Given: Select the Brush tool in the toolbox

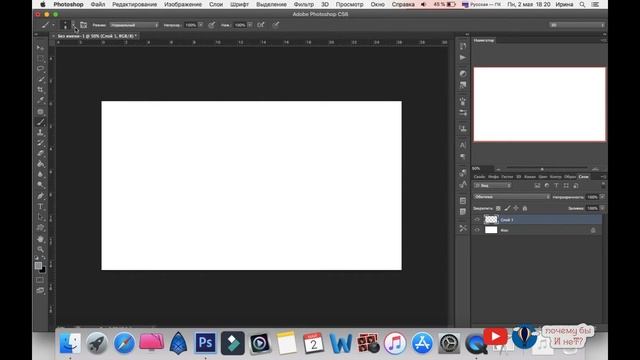Looking at the screenshot, I should tap(40, 122).
